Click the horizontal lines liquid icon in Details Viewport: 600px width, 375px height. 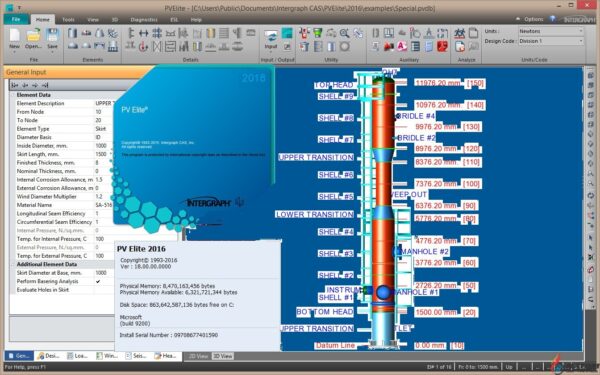[224, 33]
